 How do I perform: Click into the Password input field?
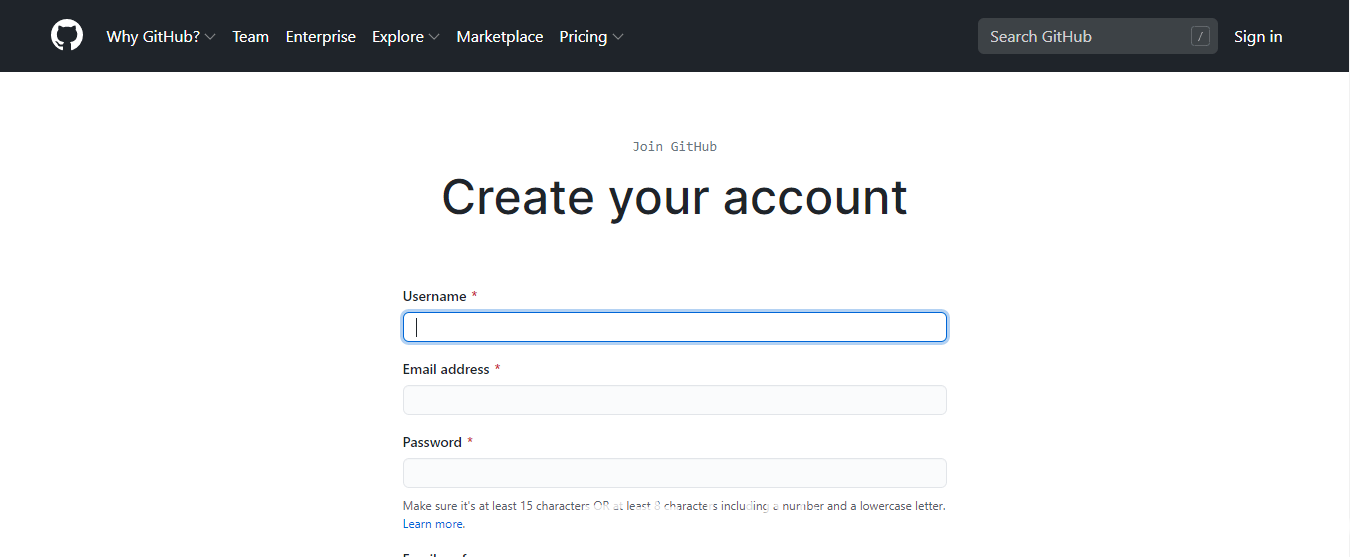click(x=675, y=473)
